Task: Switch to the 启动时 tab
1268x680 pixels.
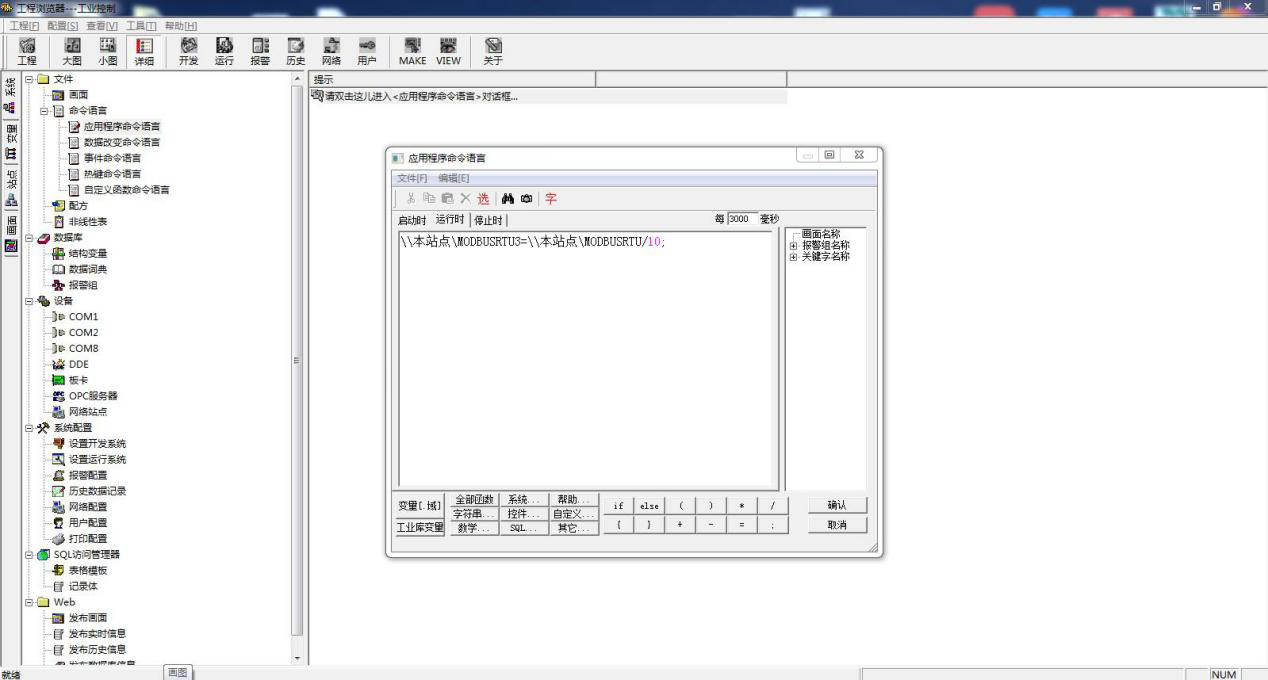Action: click(x=412, y=220)
